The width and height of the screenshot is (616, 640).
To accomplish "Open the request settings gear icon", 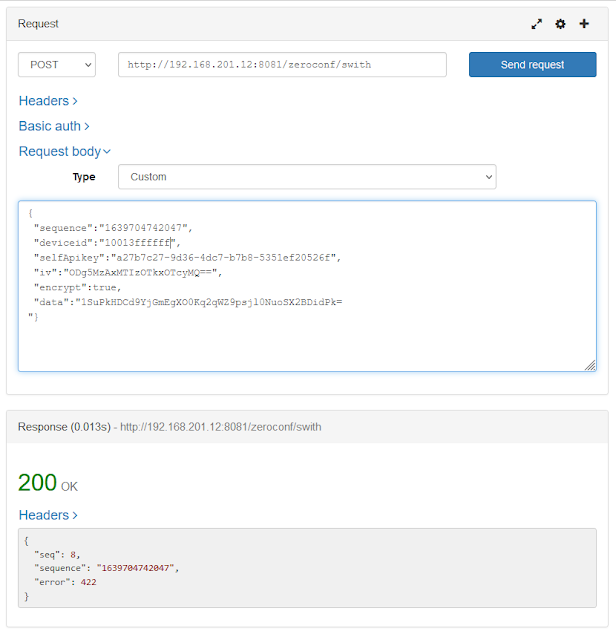I will 560,24.
